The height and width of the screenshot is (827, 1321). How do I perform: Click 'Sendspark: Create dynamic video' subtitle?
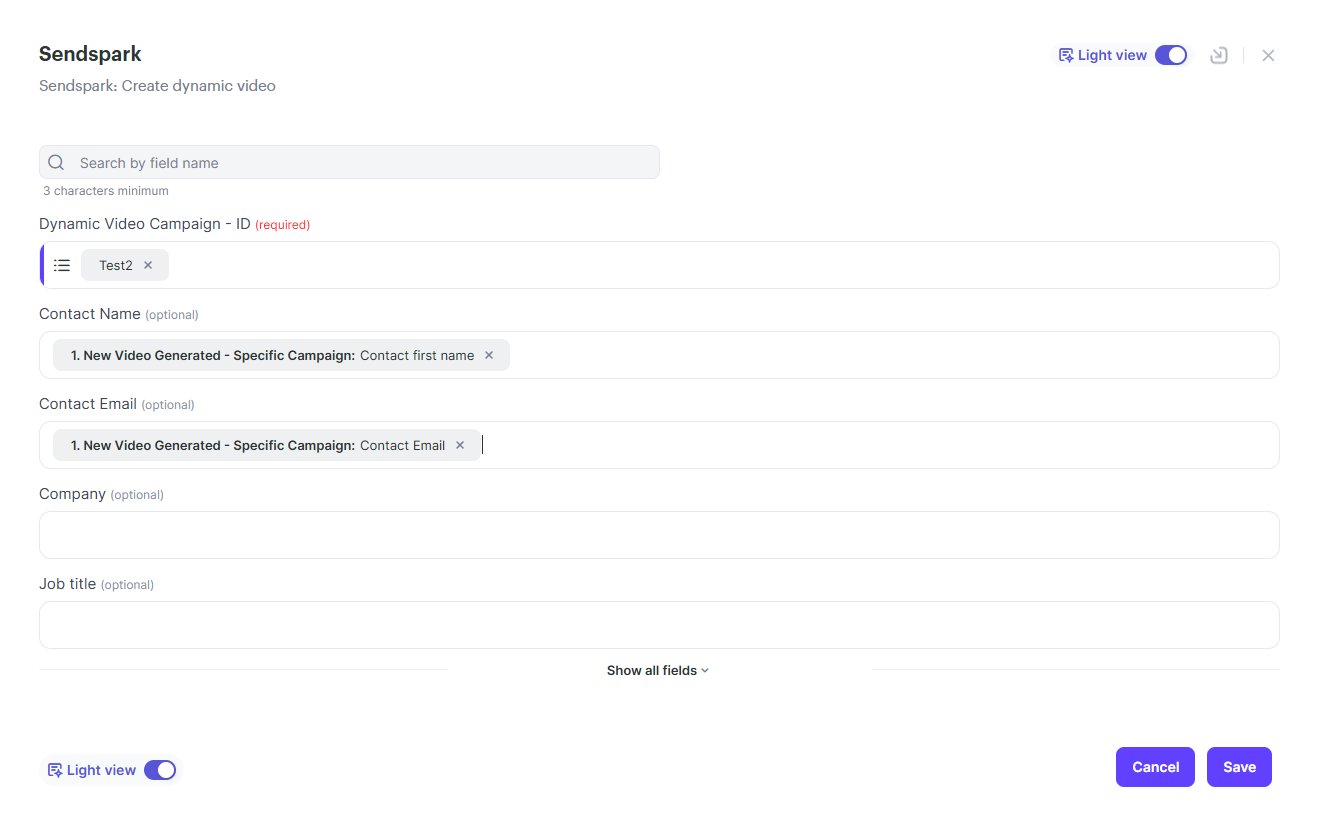(157, 86)
